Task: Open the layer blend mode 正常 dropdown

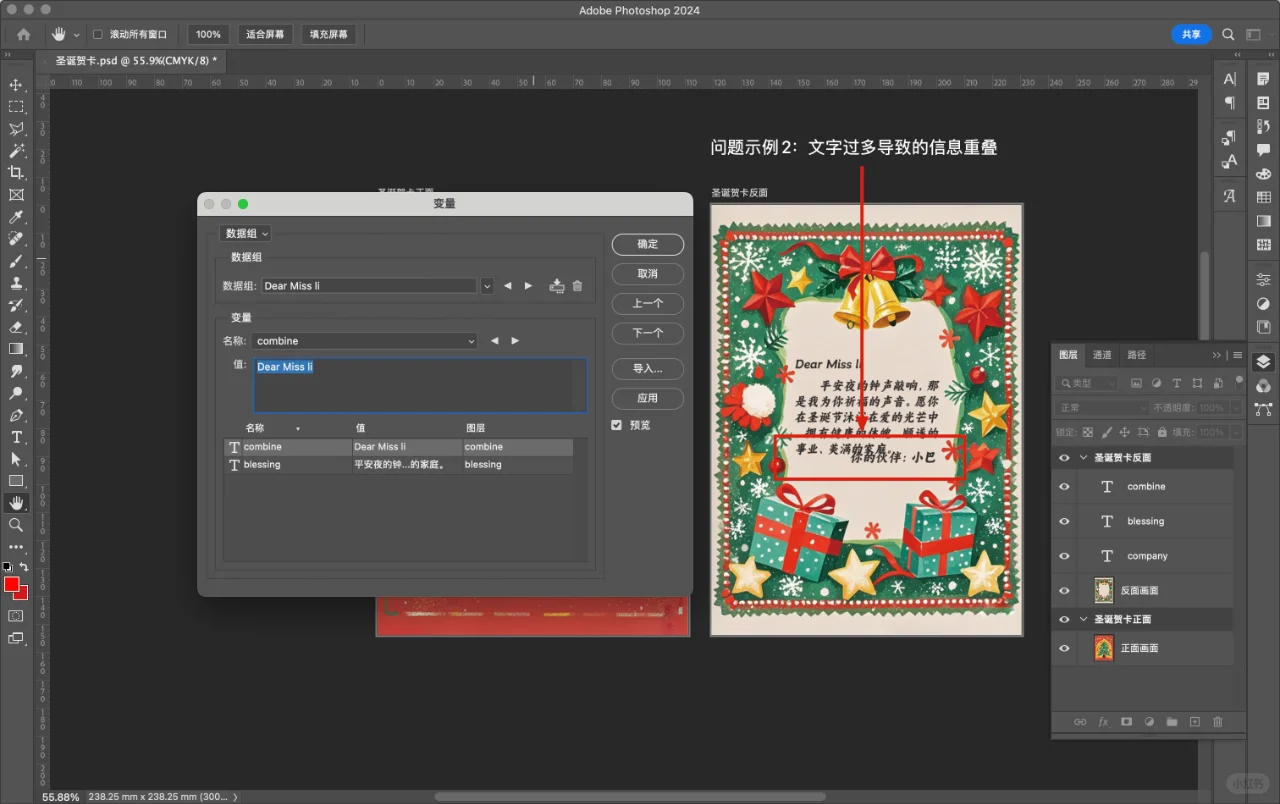Action: pos(1103,408)
